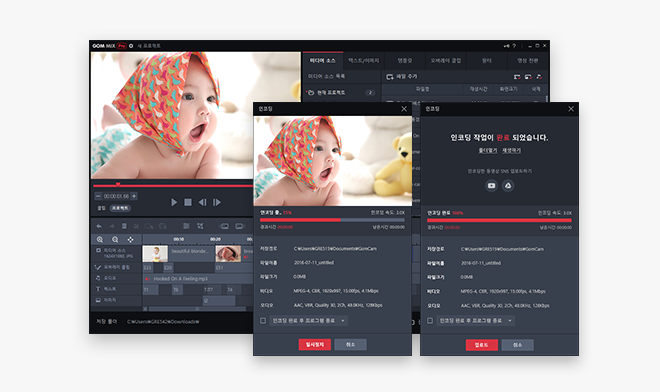Screen dimensions: 660x392
Task: Open after-encoding dropdown in completed encoding dialog
Action: click(476, 321)
